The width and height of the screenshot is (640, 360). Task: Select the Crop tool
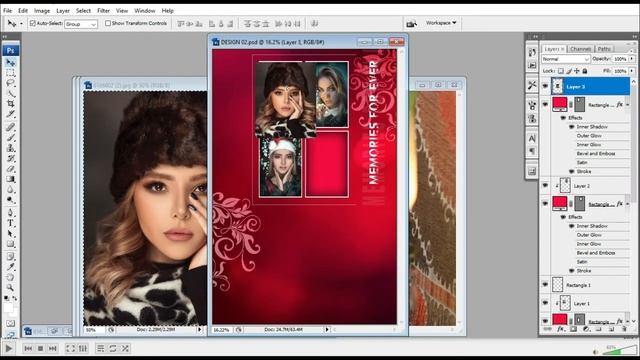tap(11, 104)
